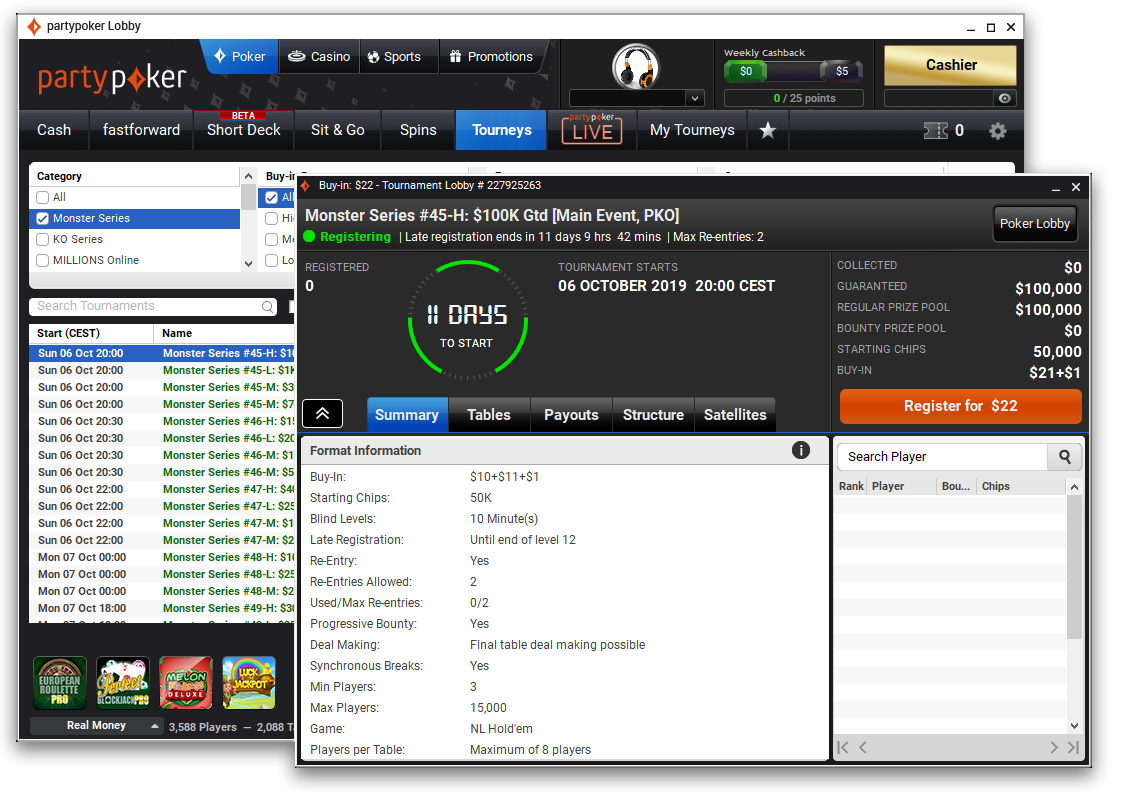Image resolution: width=1123 pixels, height=799 pixels.
Task: Uncheck Monster Series category checkbox
Action: pos(42,218)
